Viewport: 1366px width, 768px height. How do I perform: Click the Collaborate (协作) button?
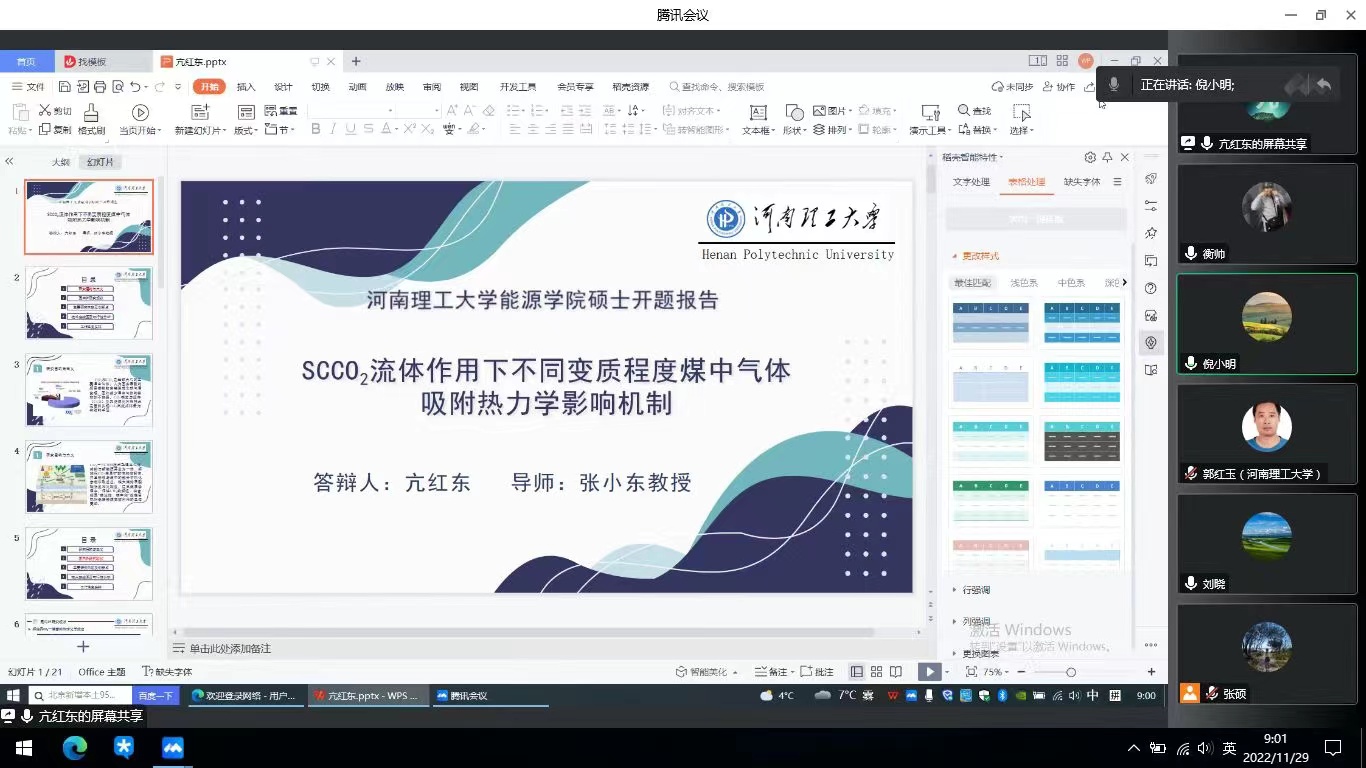[x=1059, y=87]
